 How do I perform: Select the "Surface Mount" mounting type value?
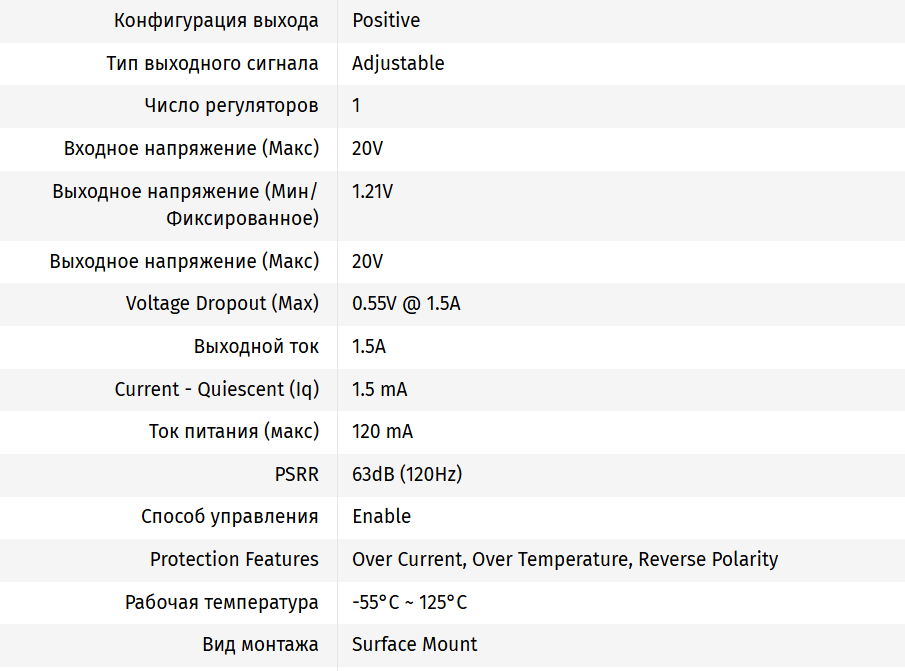coord(414,644)
